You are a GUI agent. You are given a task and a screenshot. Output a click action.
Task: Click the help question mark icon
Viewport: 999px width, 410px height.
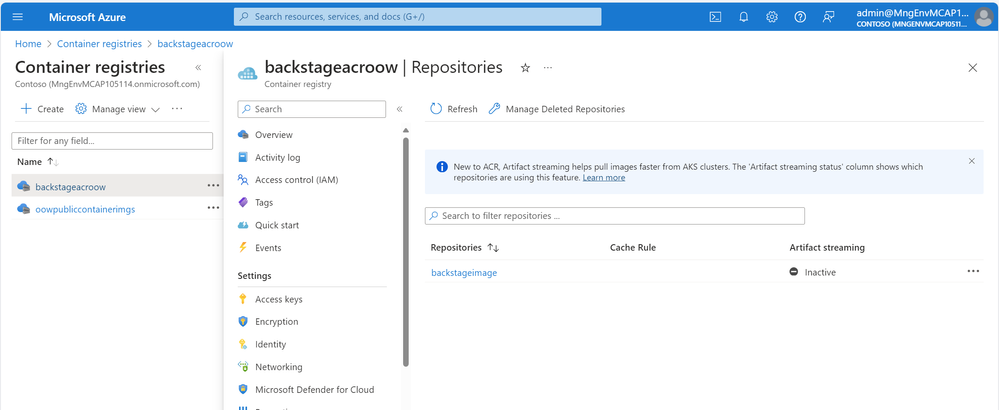tap(800, 17)
